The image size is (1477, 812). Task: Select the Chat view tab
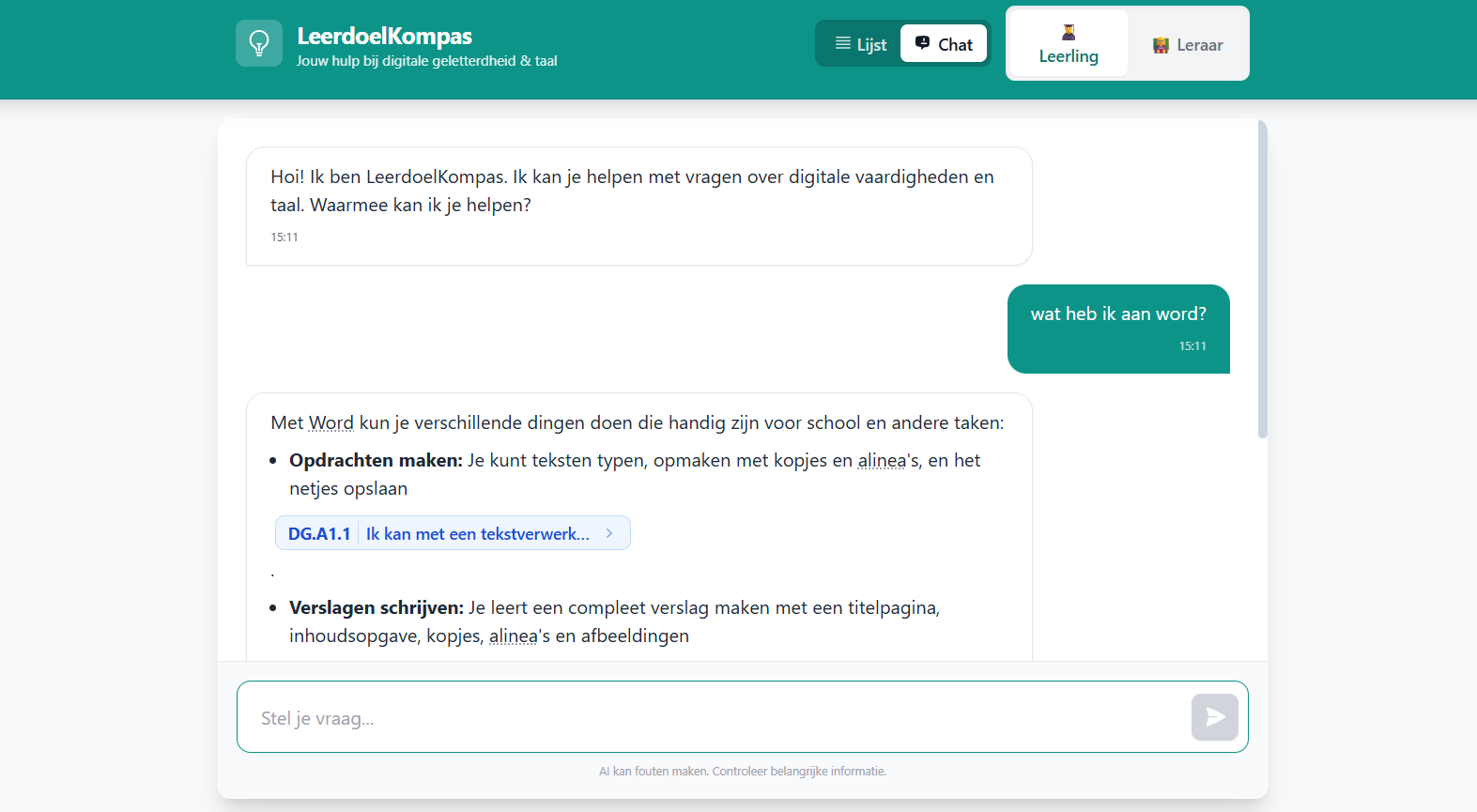click(944, 44)
